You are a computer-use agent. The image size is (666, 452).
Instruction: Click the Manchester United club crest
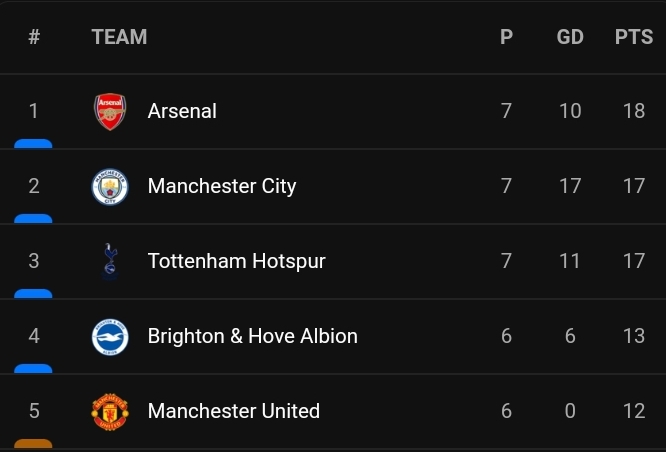110,412
